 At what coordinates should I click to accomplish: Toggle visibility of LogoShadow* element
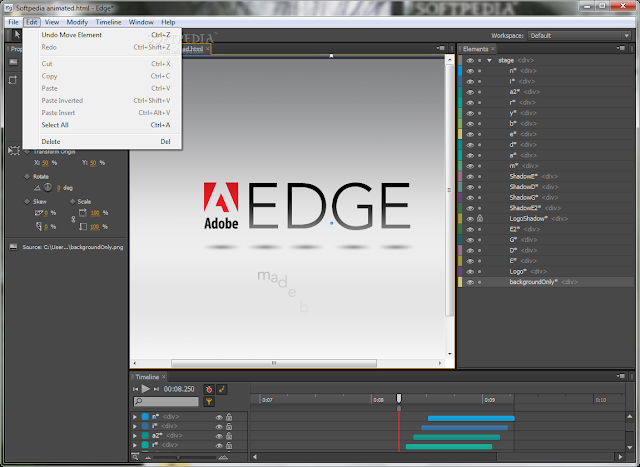click(470, 219)
